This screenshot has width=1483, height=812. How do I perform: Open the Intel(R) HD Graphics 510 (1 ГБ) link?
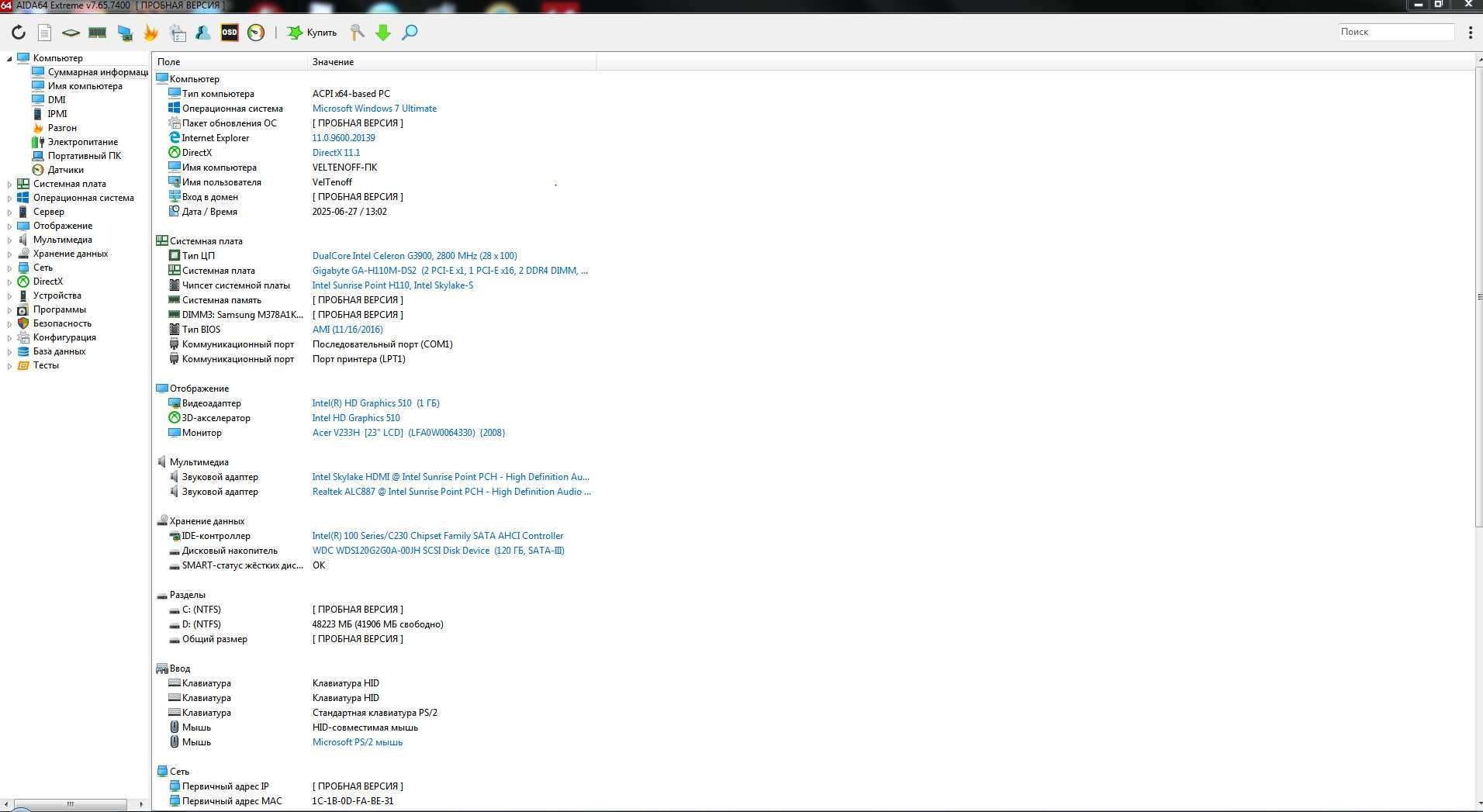(376, 403)
